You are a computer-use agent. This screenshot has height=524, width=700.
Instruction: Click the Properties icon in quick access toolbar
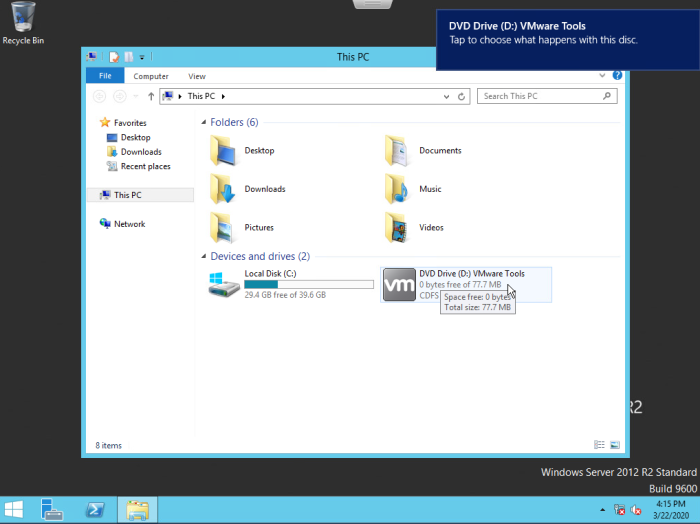coord(114,57)
